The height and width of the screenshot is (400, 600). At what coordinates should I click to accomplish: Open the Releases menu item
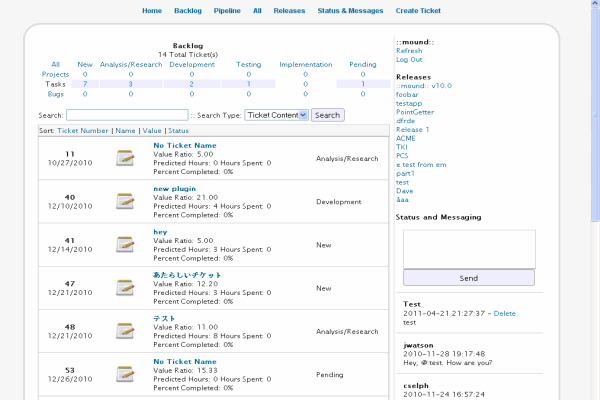[x=289, y=11]
